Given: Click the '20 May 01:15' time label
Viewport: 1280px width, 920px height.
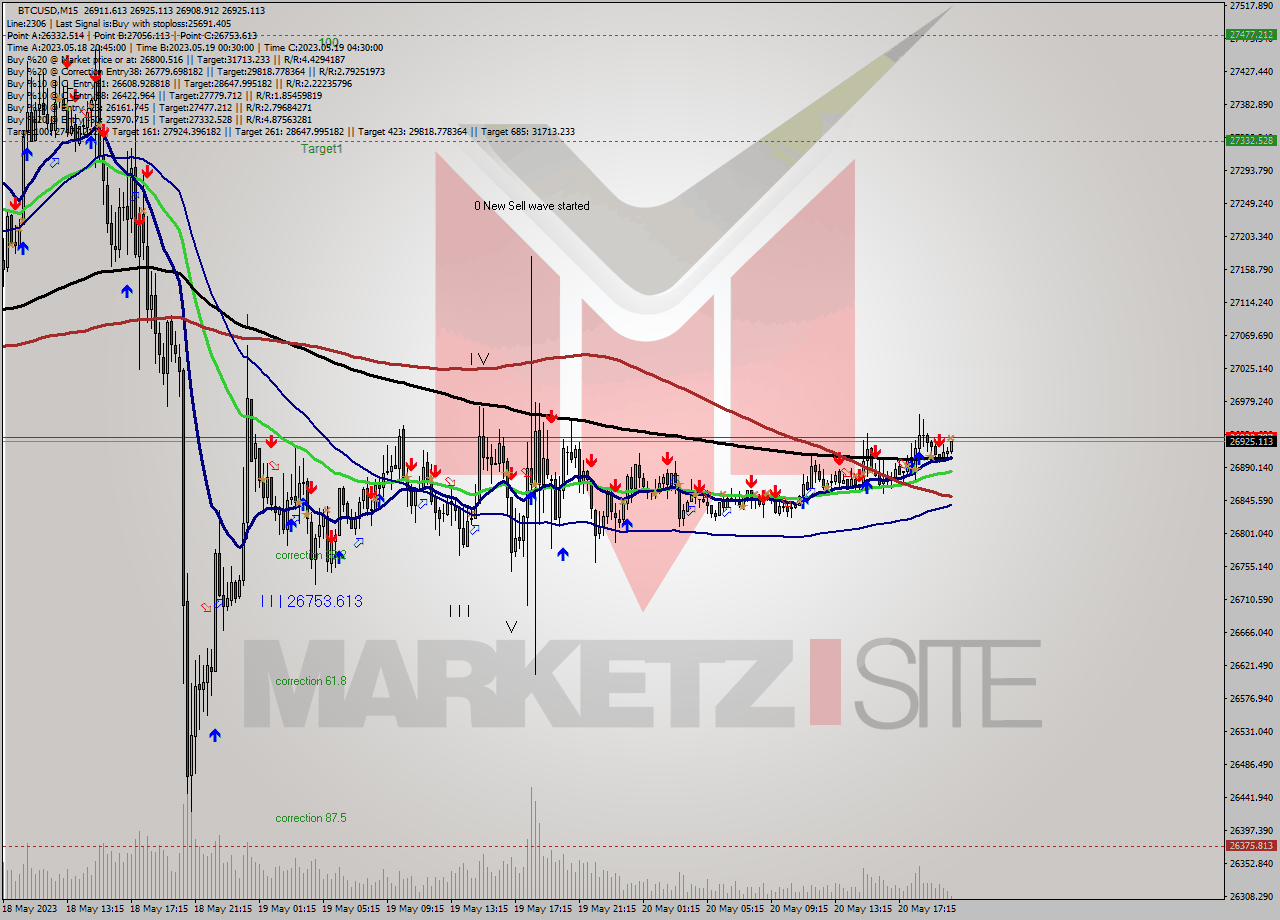Looking at the screenshot, I should click(673, 910).
